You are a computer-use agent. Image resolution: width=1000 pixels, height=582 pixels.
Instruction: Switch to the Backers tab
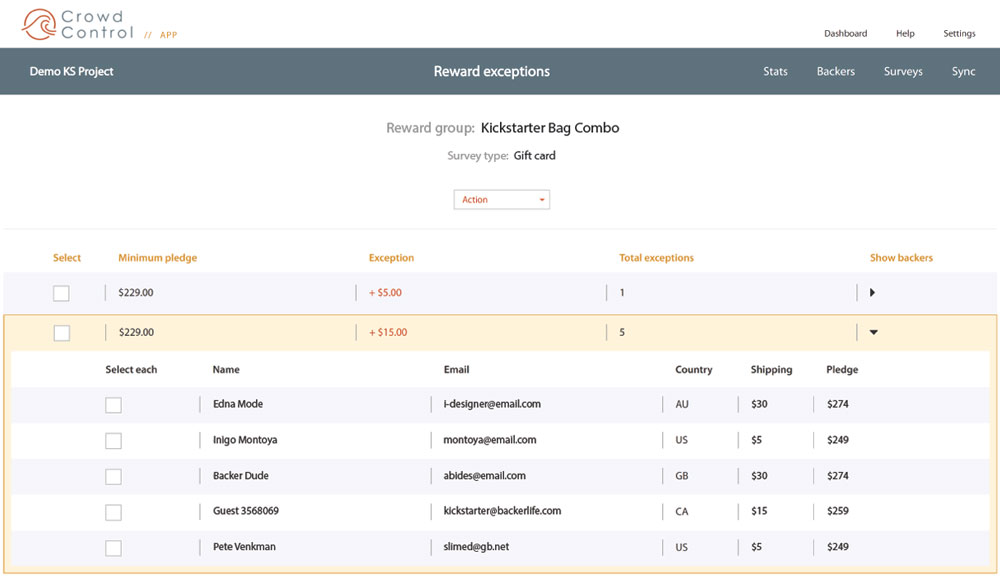point(835,71)
